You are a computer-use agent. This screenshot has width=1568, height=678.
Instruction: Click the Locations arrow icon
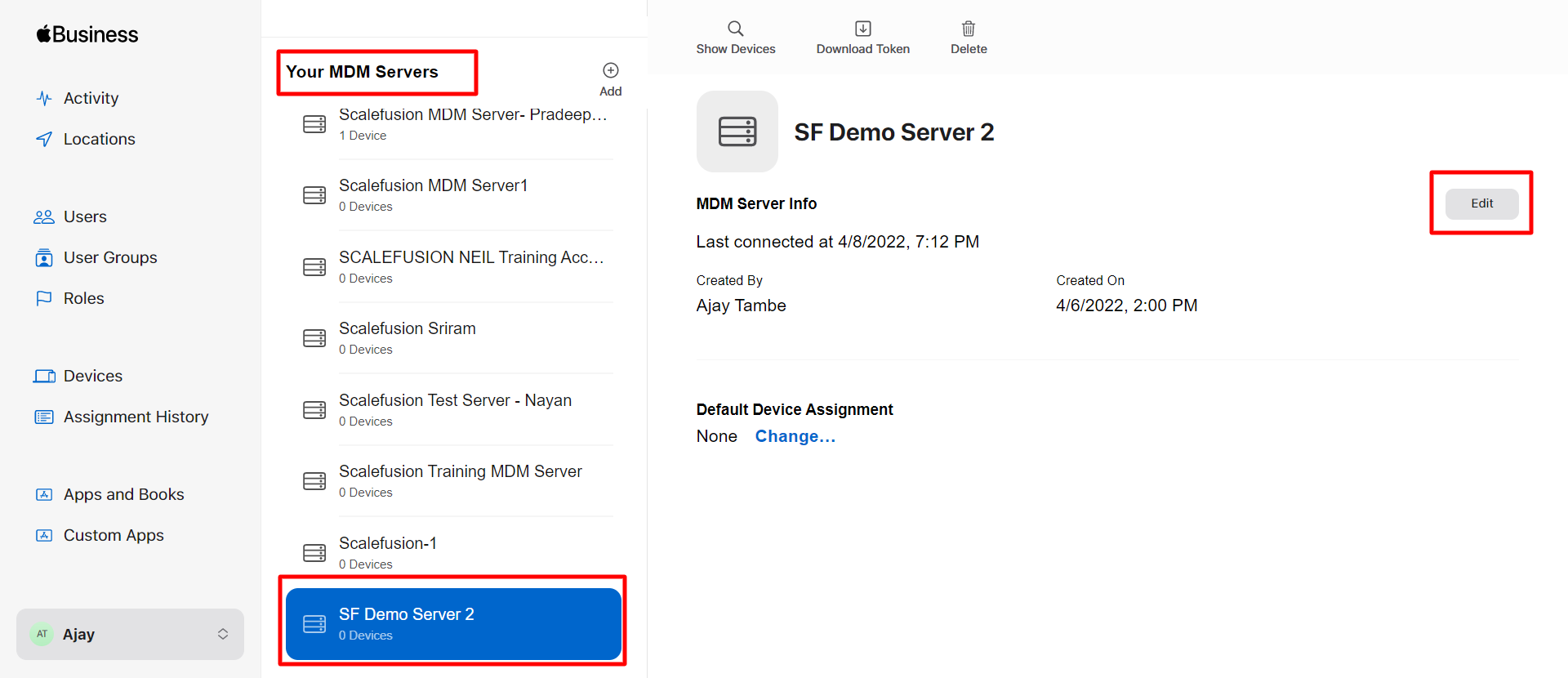click(x=44, y=140)
